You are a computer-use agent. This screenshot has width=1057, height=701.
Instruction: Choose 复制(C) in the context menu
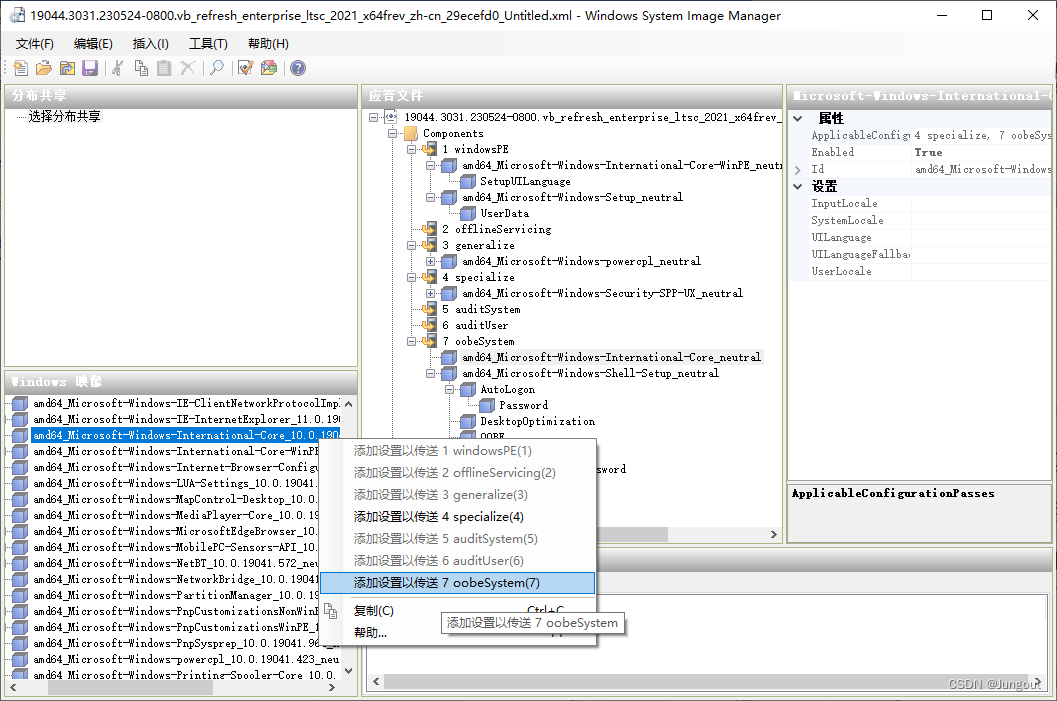point(457,611)
